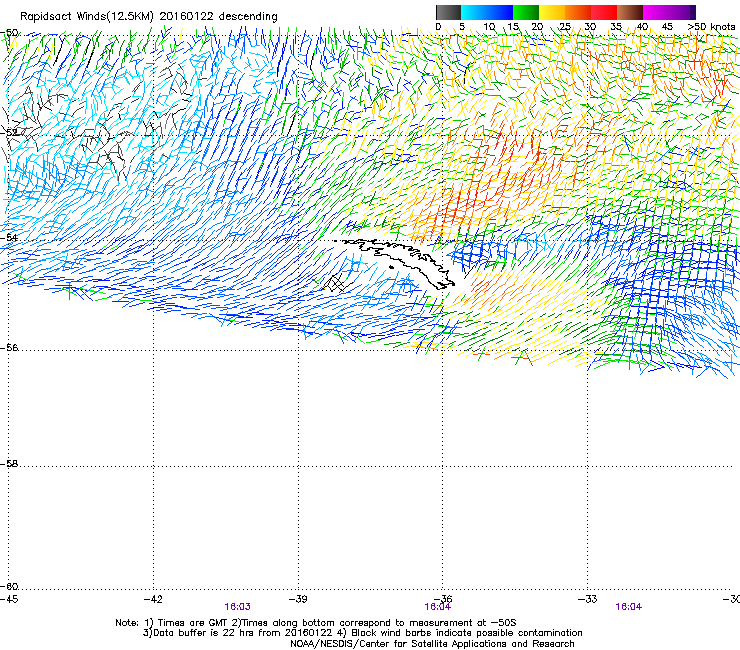Click the legend label '25'
Image resolution: width=740 pixels, height=650 pixels.
(x=564, y=27)
